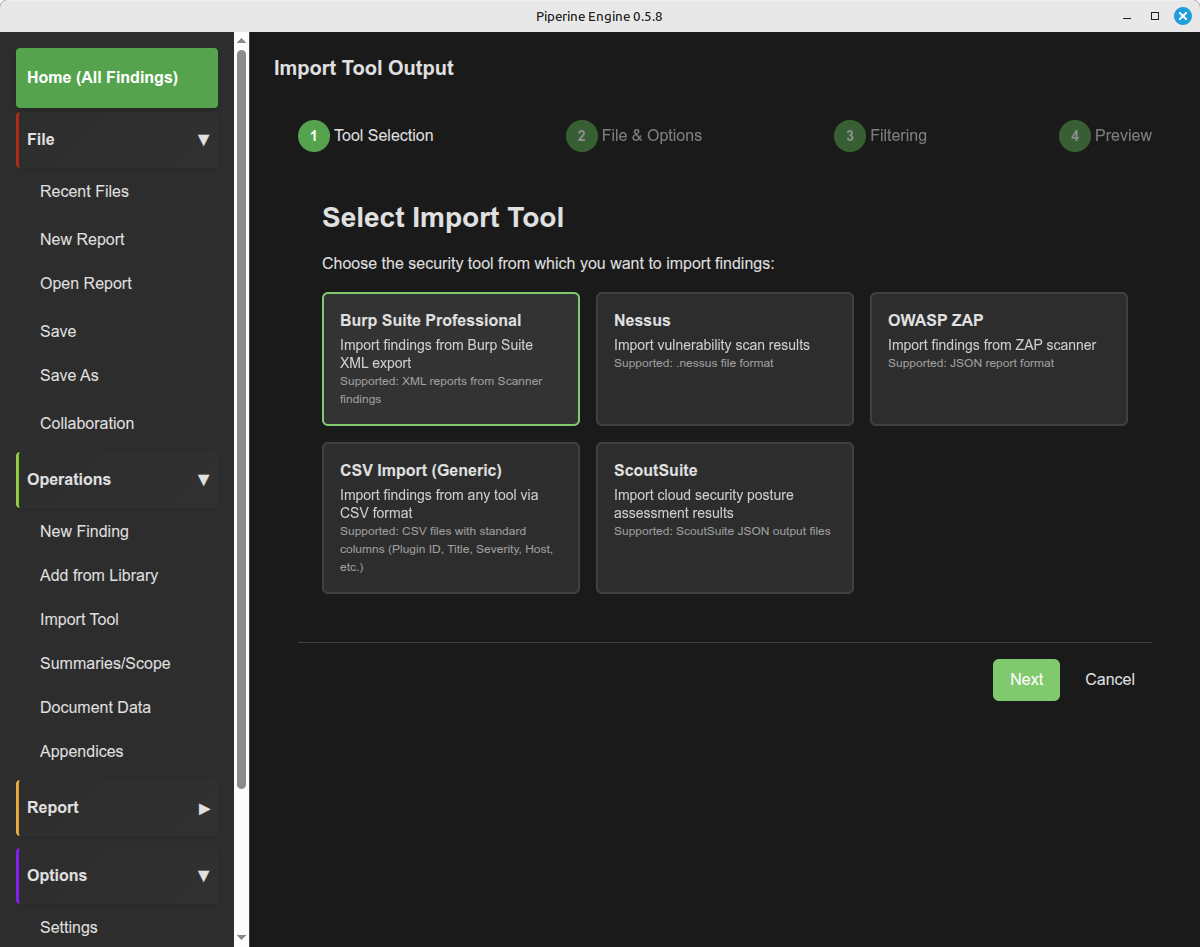Viewport: 1200px width, 947px height.
Task: Click the sidebar vertical scrollbar
Action: (241, 400)
